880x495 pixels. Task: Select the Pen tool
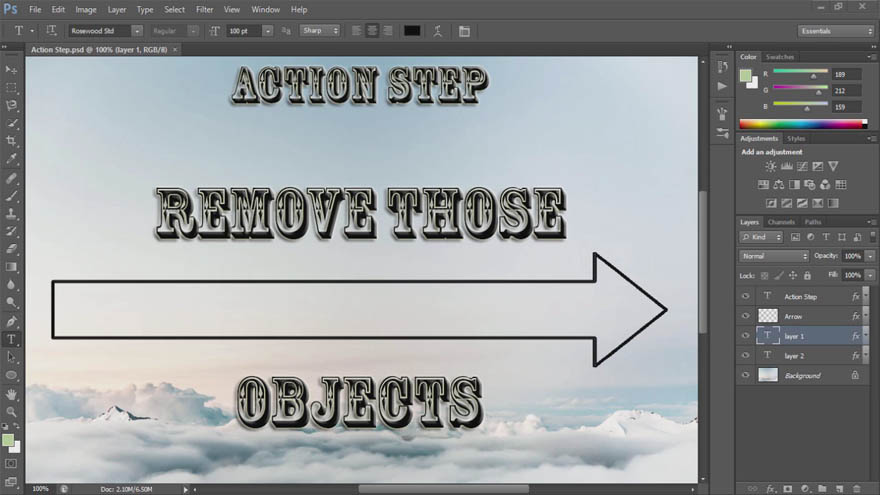pos(11,322)
